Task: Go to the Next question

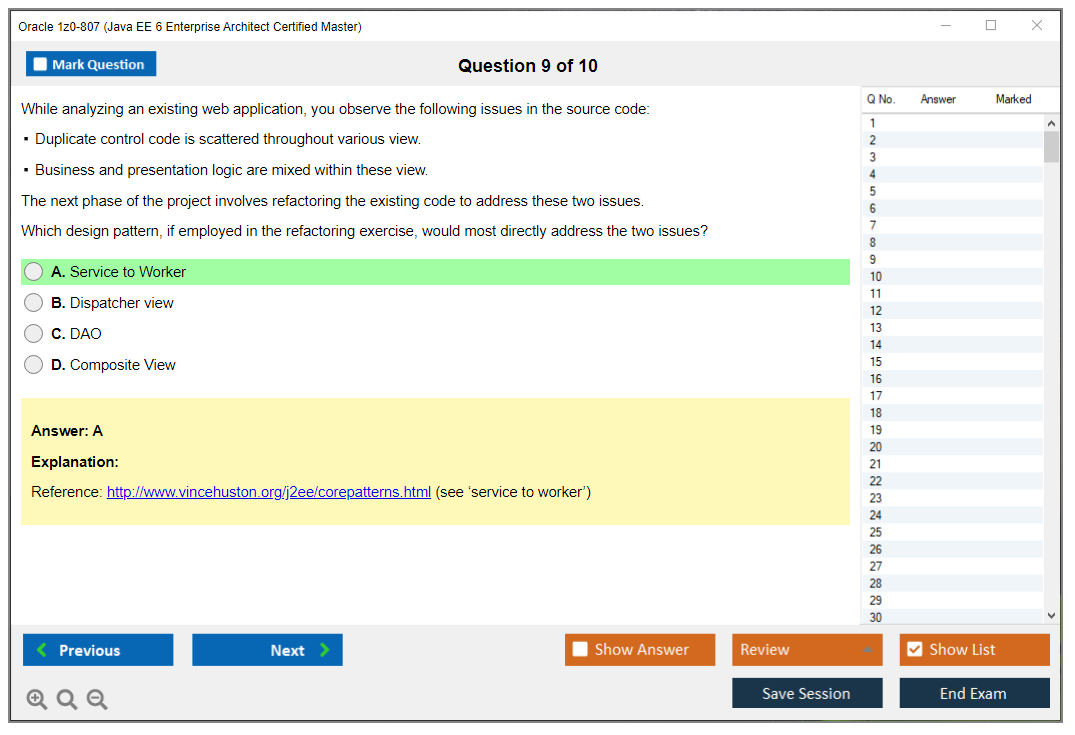Action: [267, 650]
